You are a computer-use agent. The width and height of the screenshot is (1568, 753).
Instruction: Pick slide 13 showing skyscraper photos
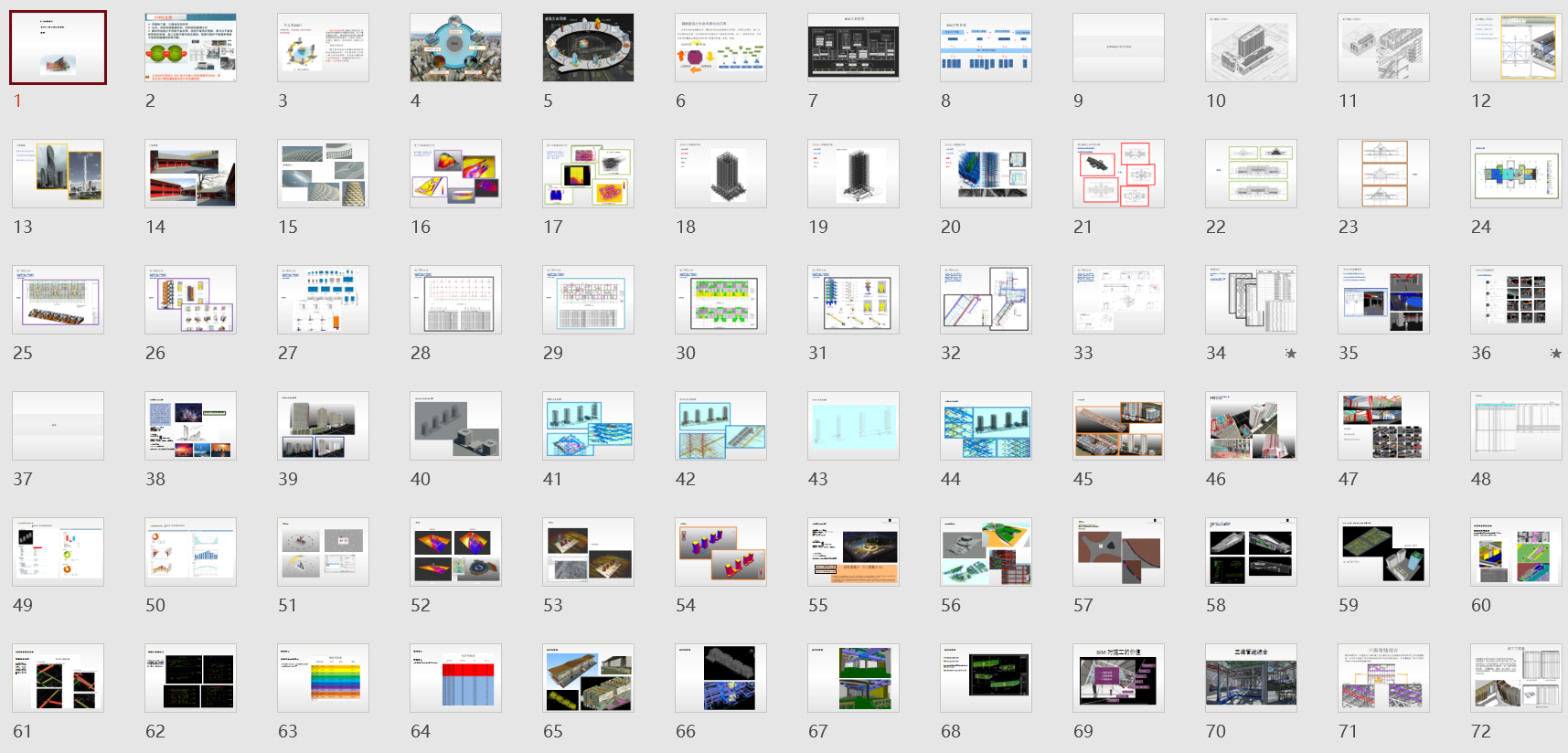[x=59, y=174]
